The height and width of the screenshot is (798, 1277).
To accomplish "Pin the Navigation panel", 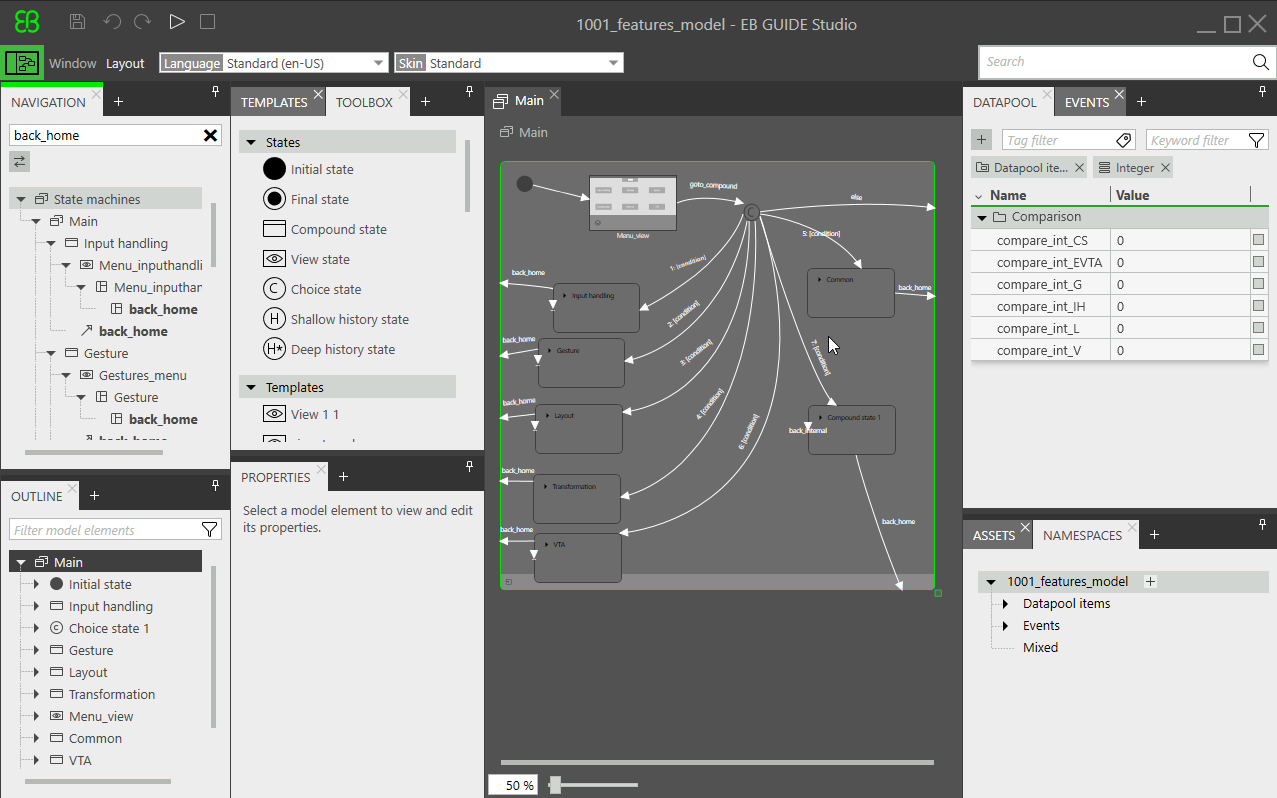I will [x=216, y=93].
